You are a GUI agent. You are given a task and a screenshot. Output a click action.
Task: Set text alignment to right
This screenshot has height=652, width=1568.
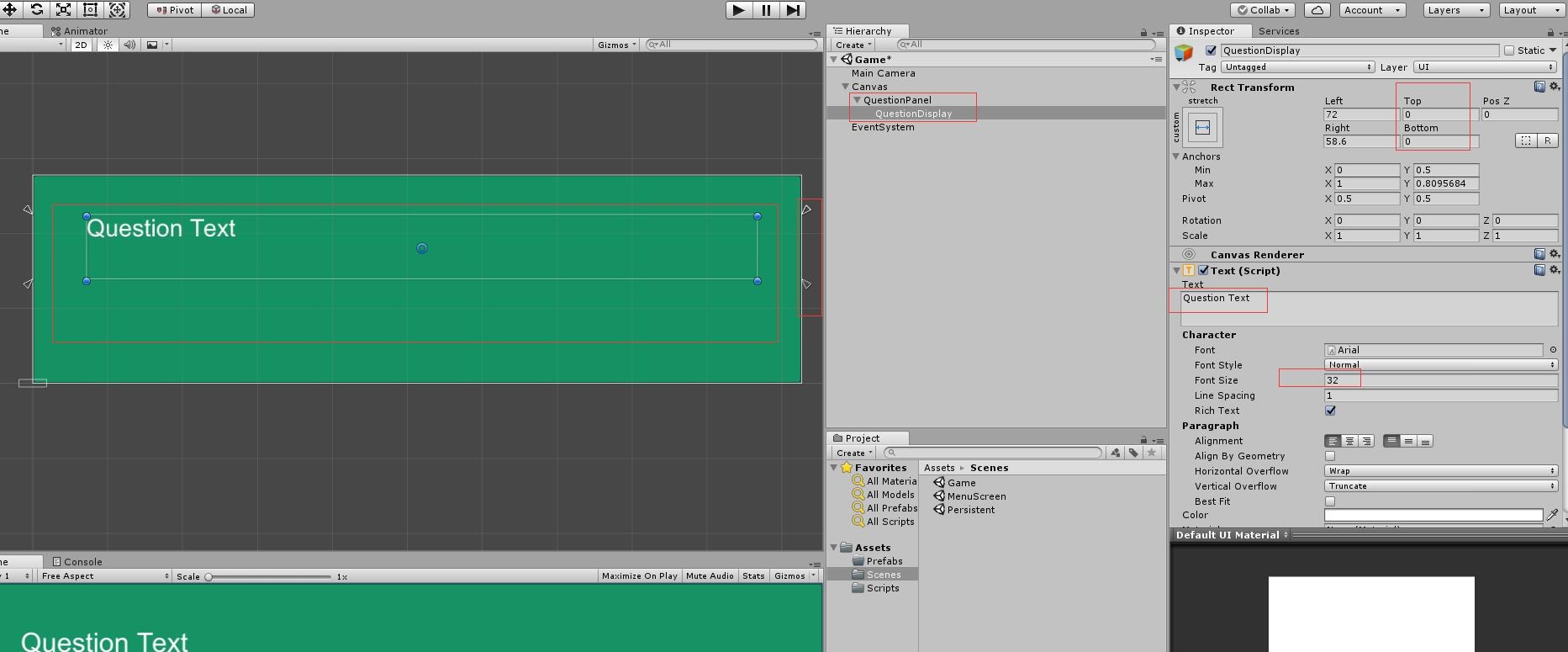tap(1366, 441)
